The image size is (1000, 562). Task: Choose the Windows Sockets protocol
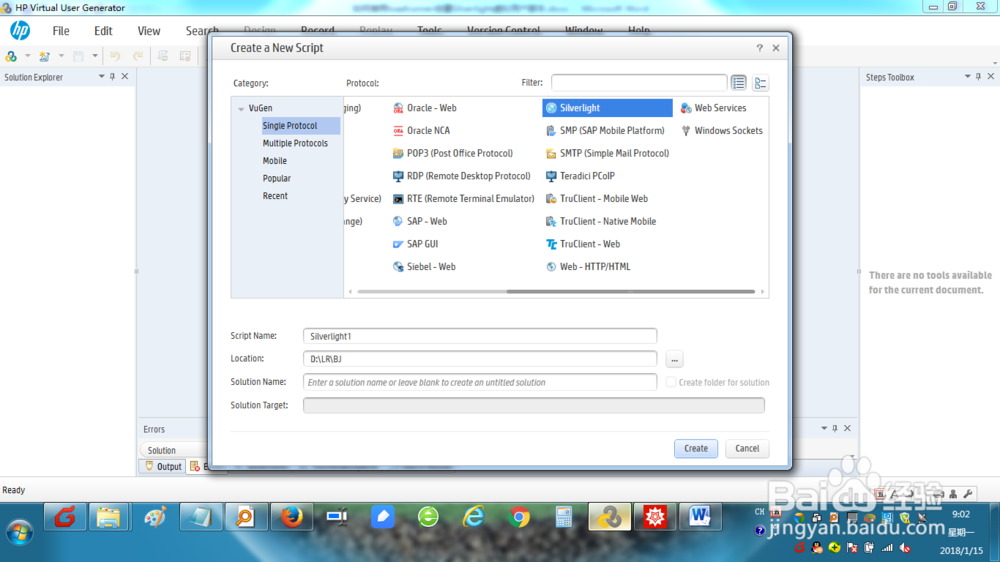point(721,131)
